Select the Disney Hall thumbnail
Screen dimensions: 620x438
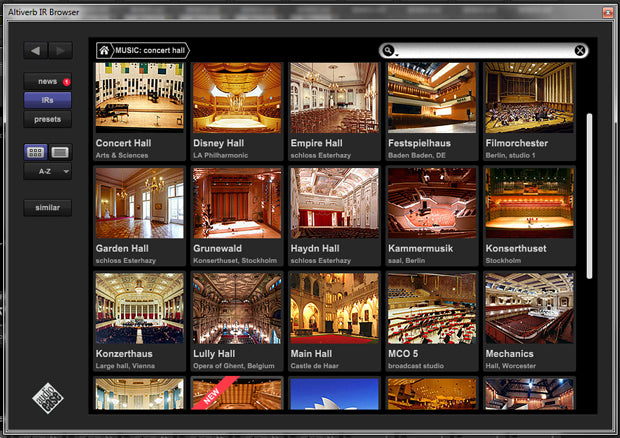(x=237, y=98)
